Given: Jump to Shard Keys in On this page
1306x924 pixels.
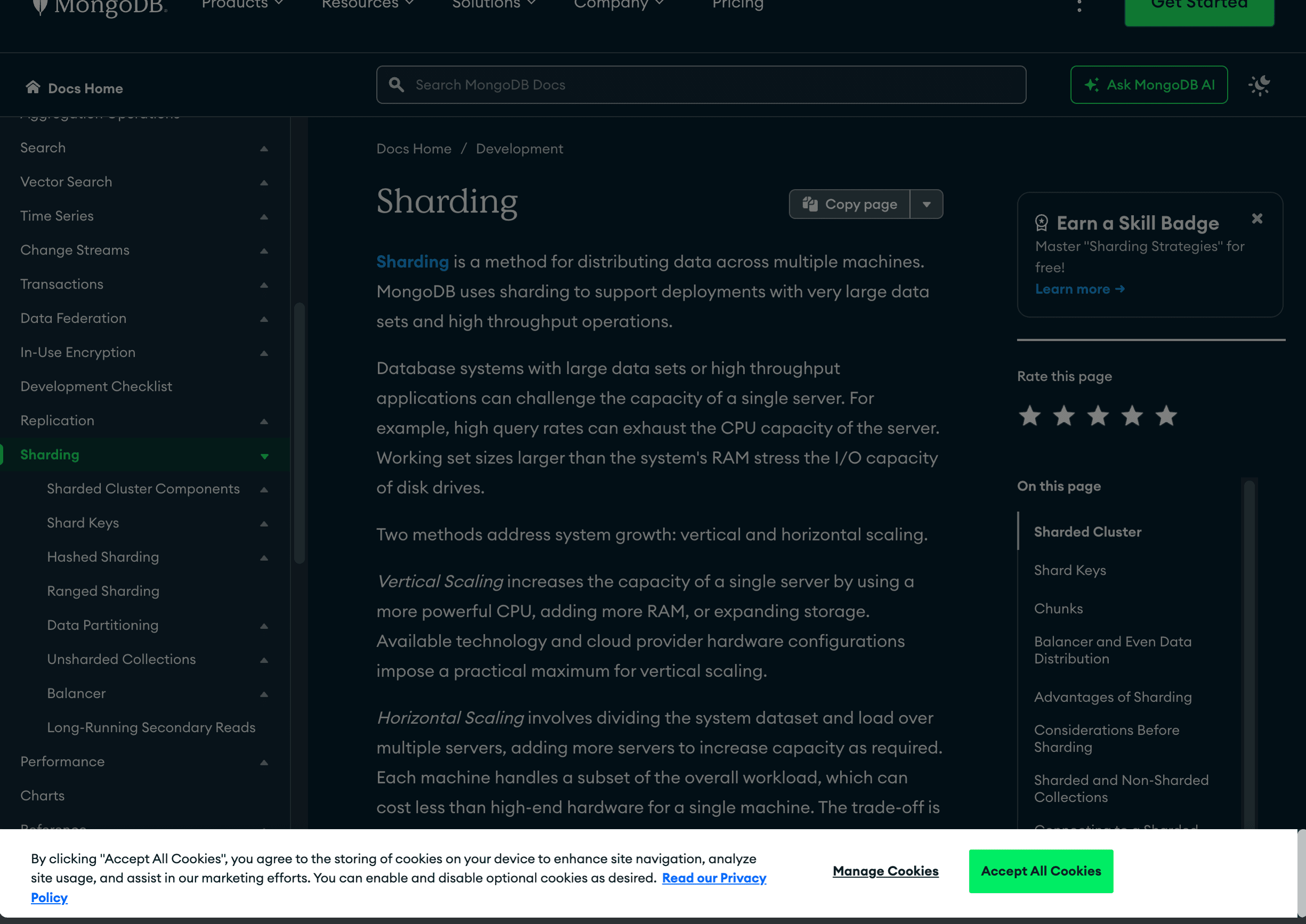Looking at the screenshot, I should [1070, 570].
